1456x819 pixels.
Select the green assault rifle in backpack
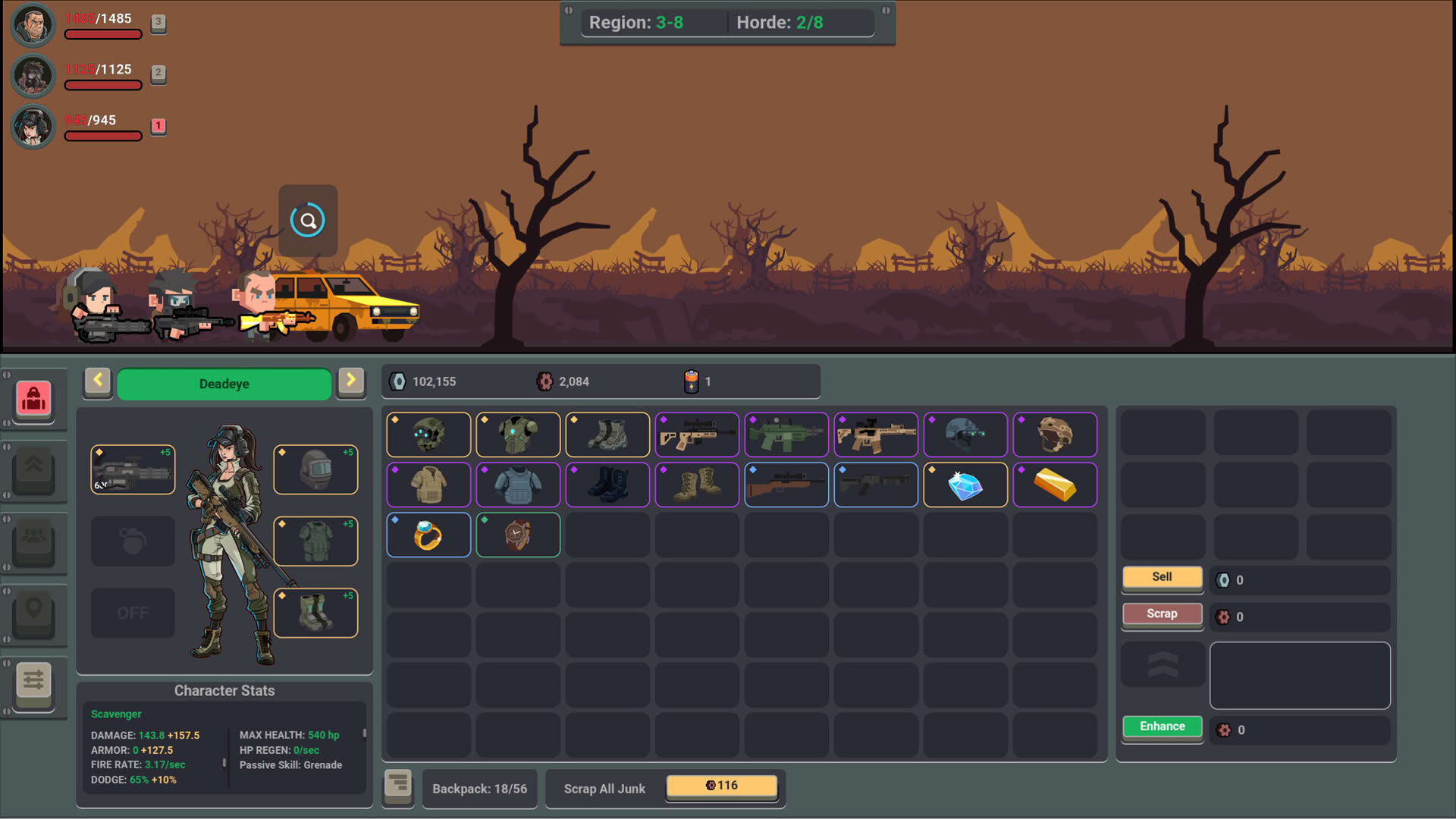[786, 435]
